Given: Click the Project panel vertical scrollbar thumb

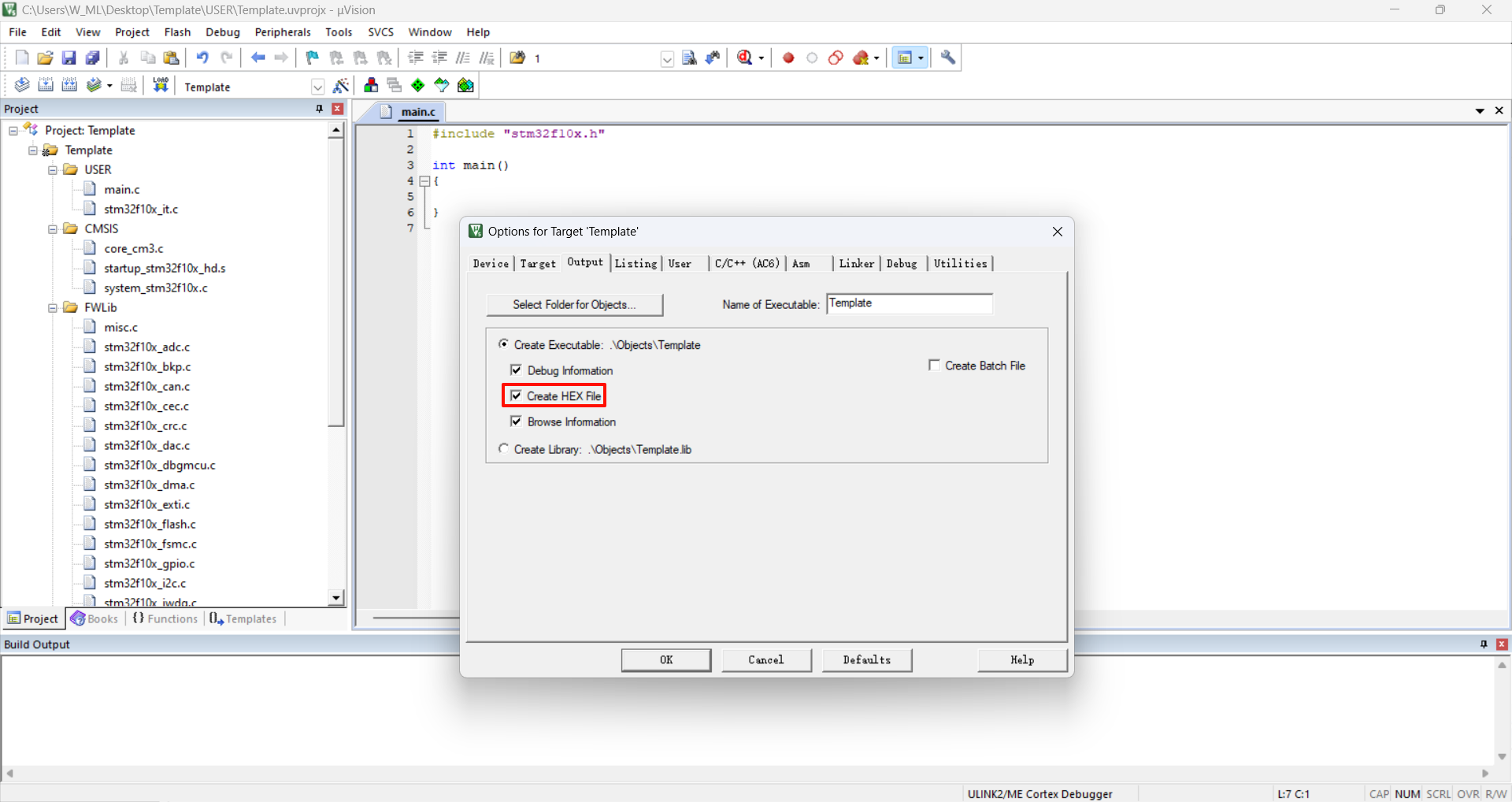Looking at the screenshot, I should pyautogui.click(x=336, y=283).
